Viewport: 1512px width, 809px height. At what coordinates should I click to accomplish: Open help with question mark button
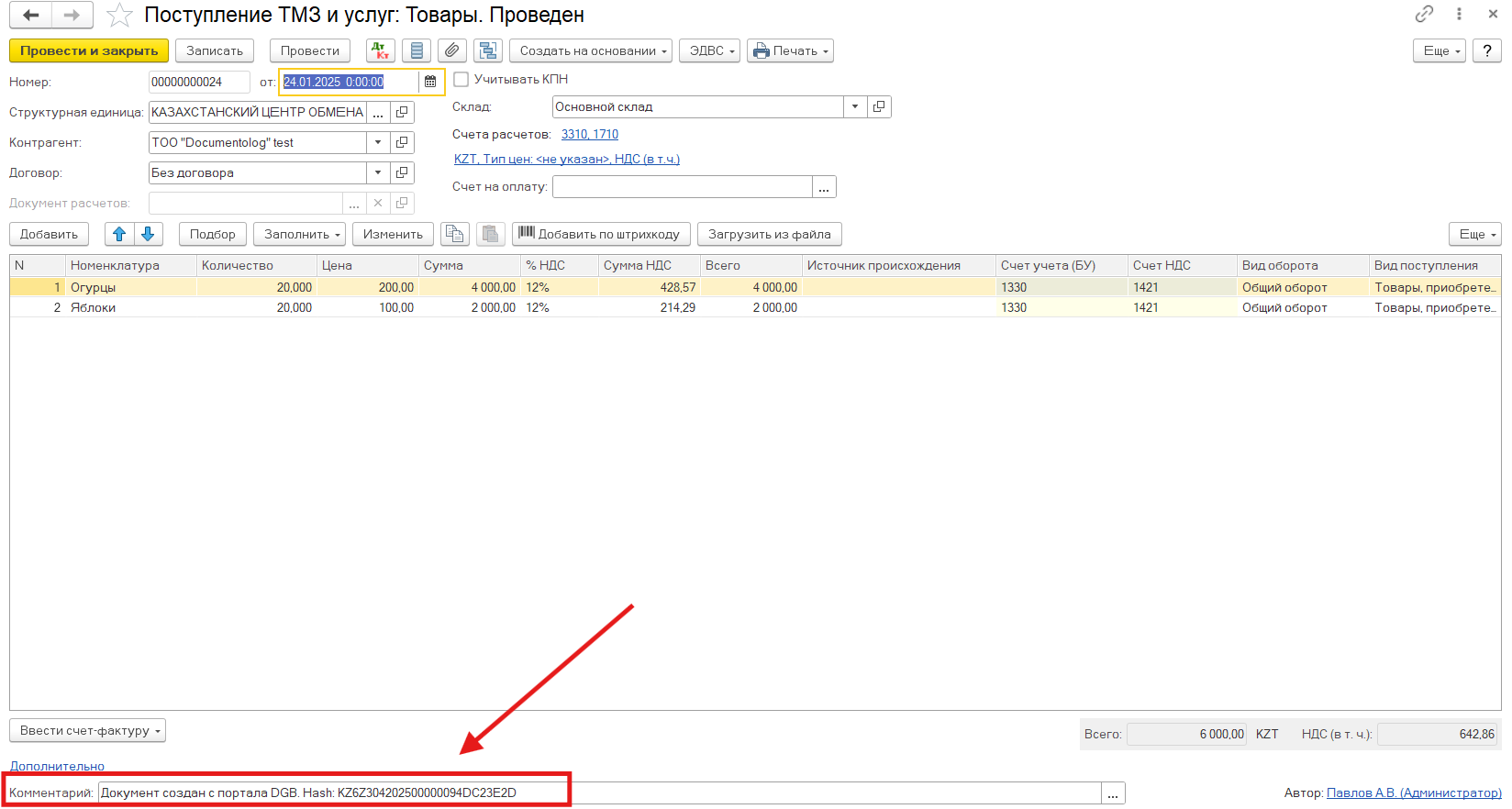pyautogui.click(x=1487, y=51)
